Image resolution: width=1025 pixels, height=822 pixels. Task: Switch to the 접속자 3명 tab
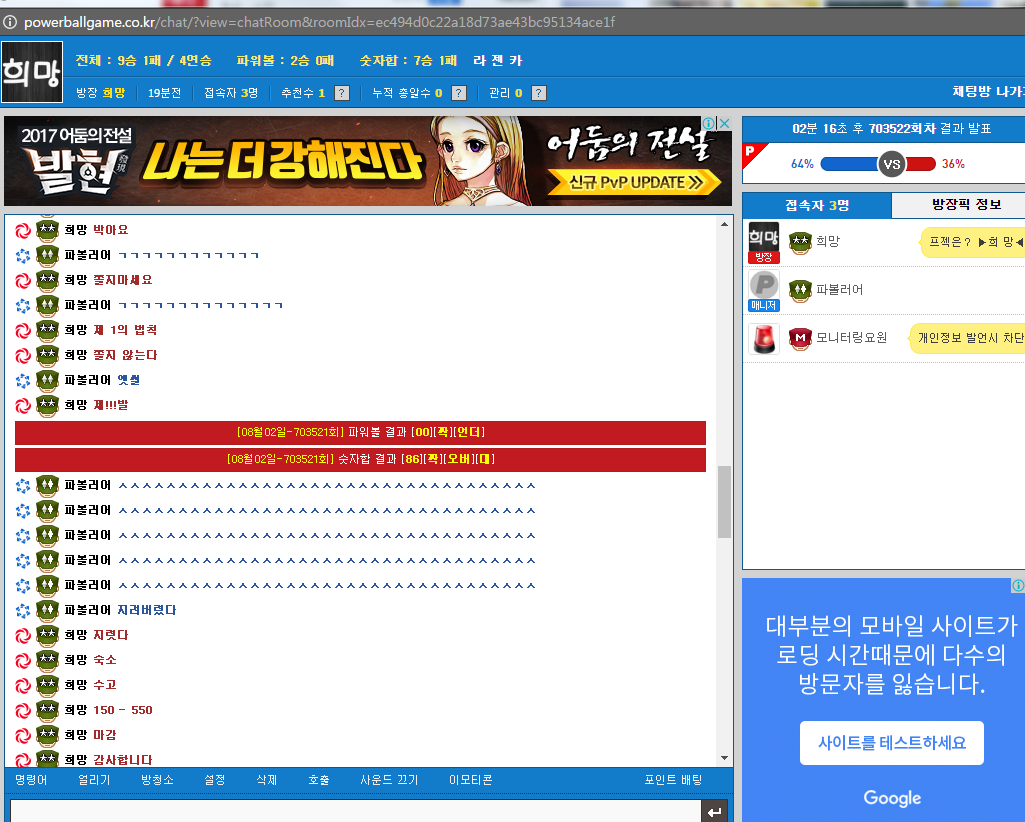pyautogui.click(x=817, y=205)
